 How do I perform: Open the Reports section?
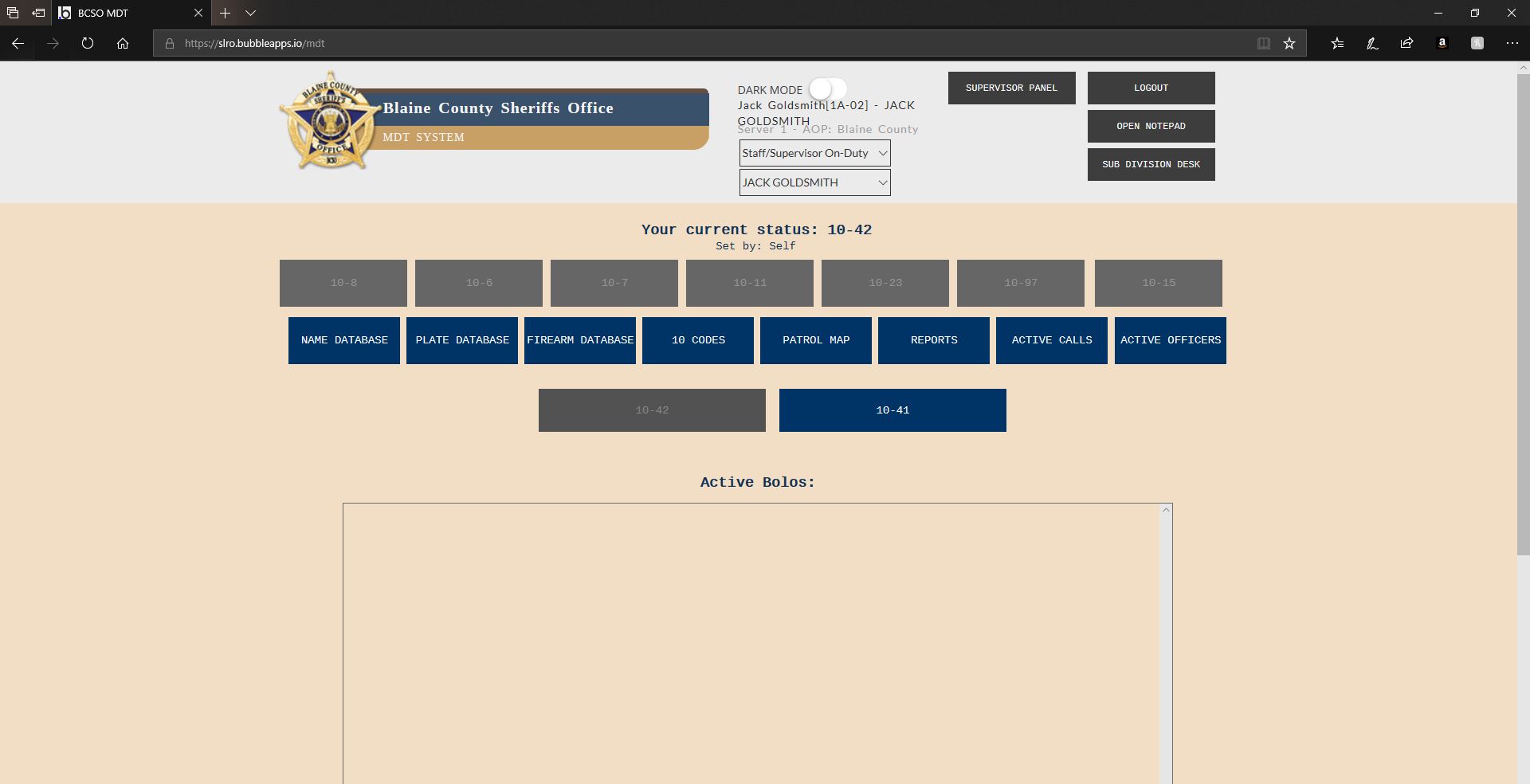point(934,341)
